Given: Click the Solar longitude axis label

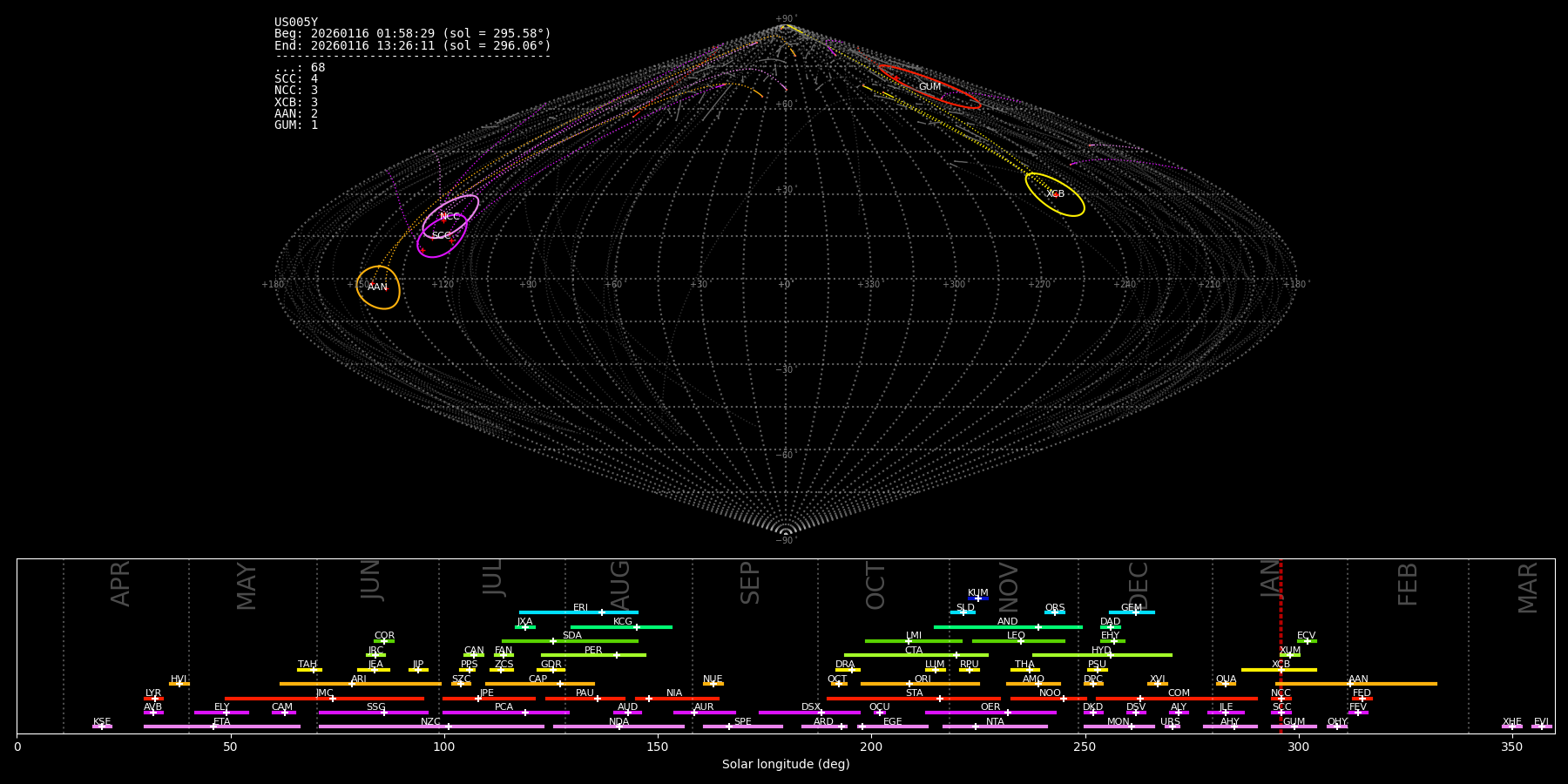Looking at the screenshot, I should click(x=786, y=765).
